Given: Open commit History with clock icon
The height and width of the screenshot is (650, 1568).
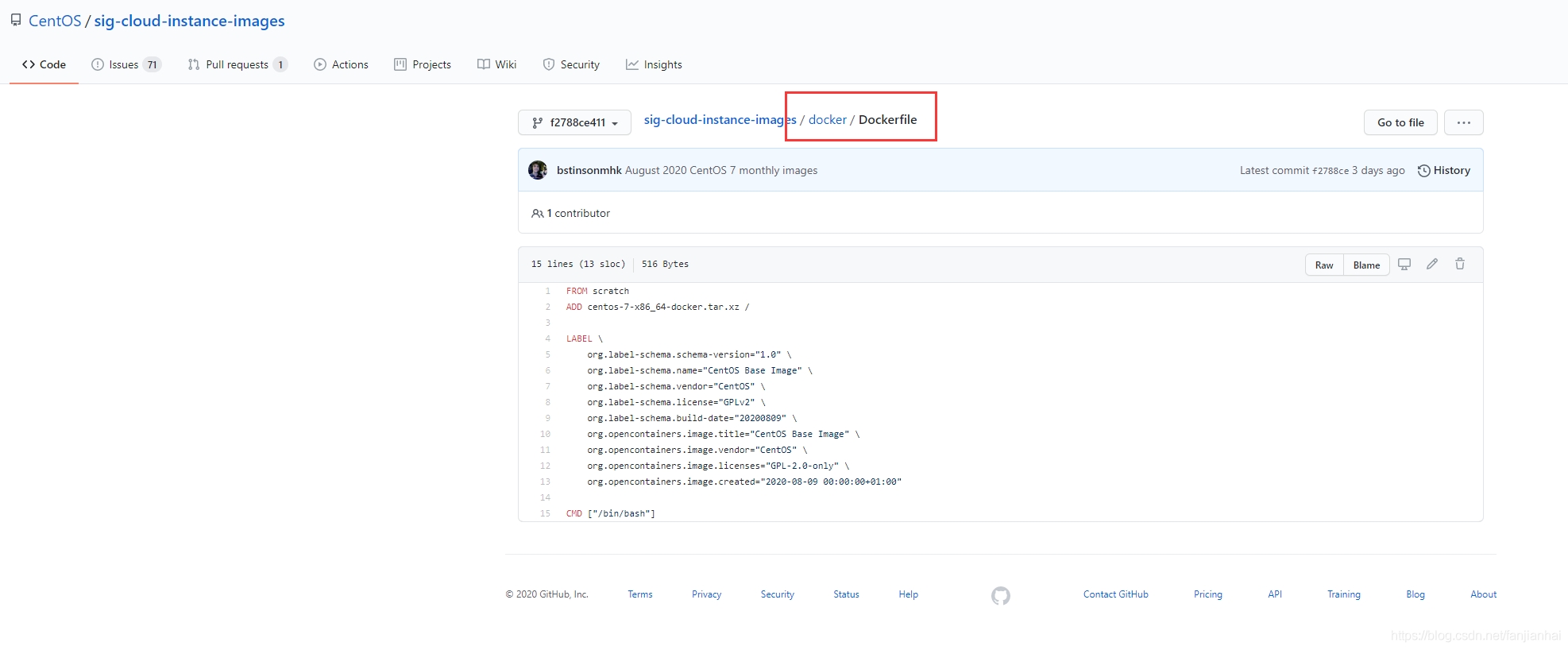Looking at the screenshot, I should [1444, 170].
